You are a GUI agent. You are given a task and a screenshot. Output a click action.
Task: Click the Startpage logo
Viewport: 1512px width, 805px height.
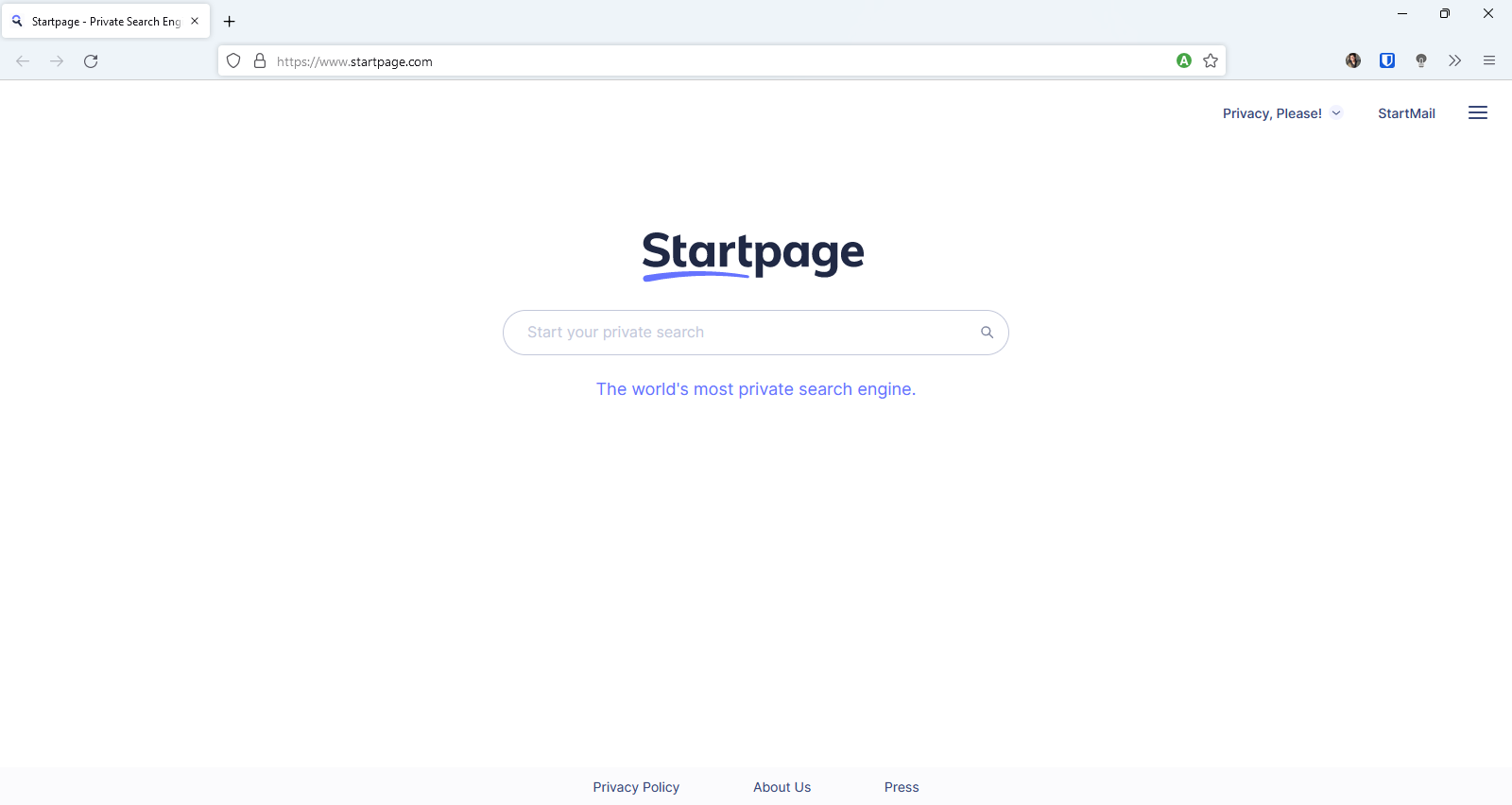point(753,255)
